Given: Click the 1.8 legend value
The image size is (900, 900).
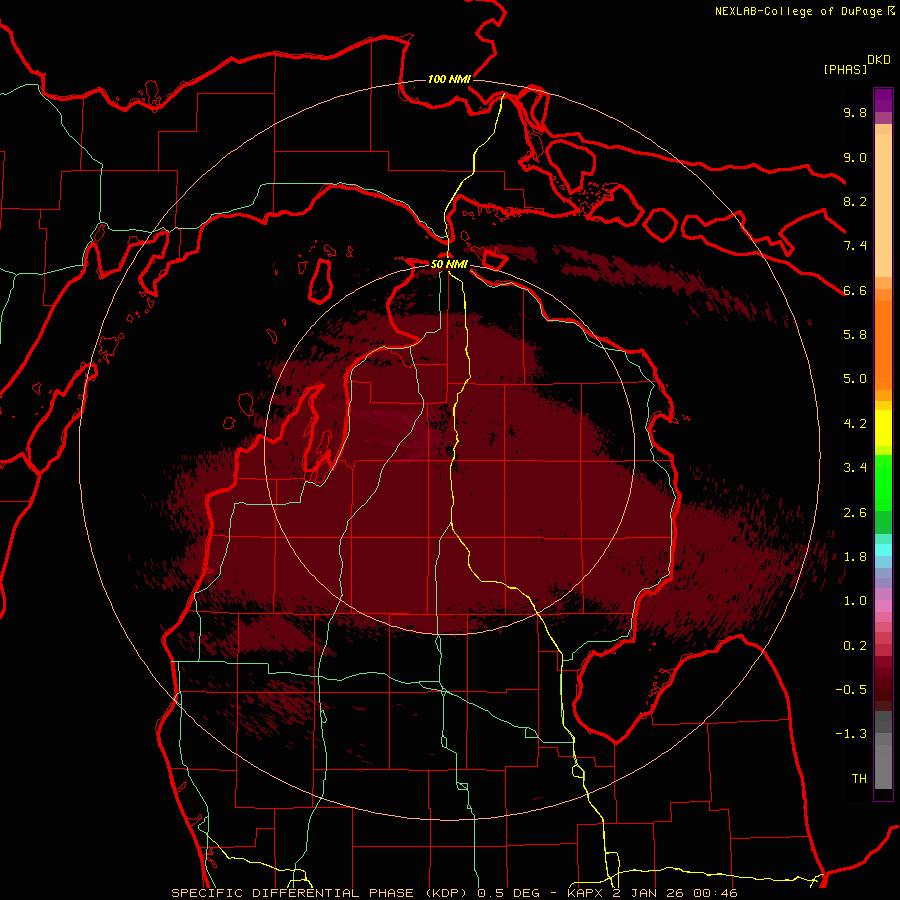Looking at the screenshot, I should (855, 557).
